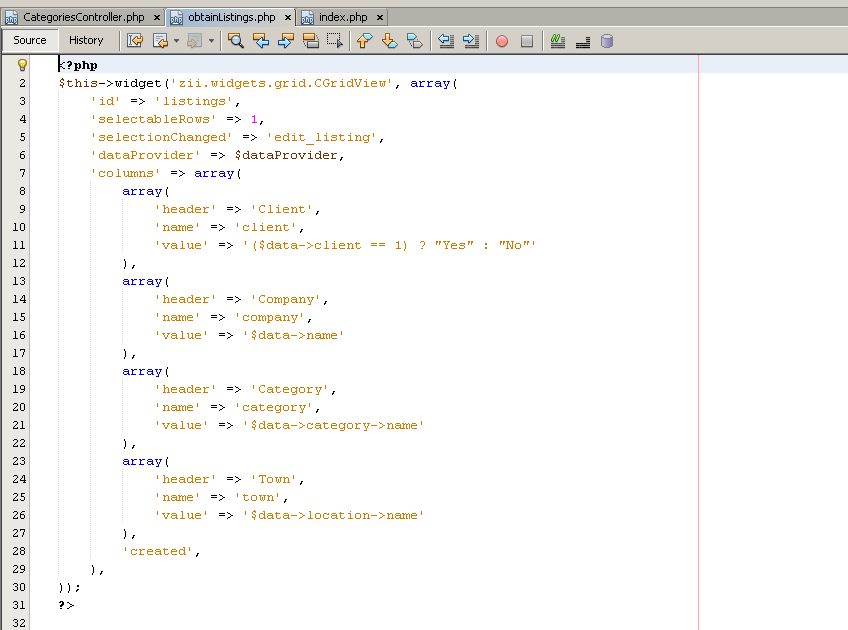Click the Previous Bookmark up-arrow icon
The height and width of the screenshot is (630, 848).
(365, 41)
